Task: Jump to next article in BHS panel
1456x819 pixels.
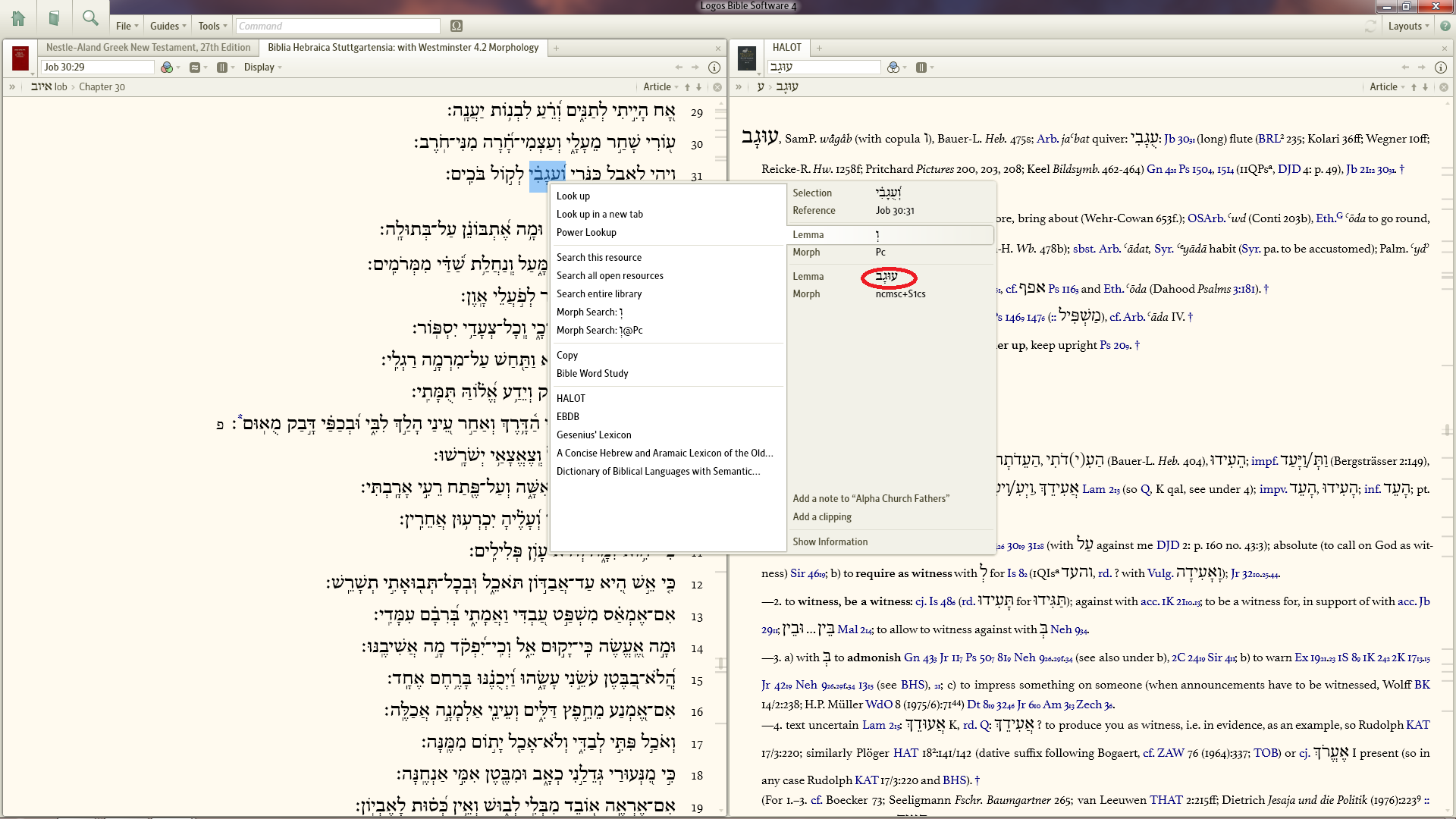Action: [699, 87]
